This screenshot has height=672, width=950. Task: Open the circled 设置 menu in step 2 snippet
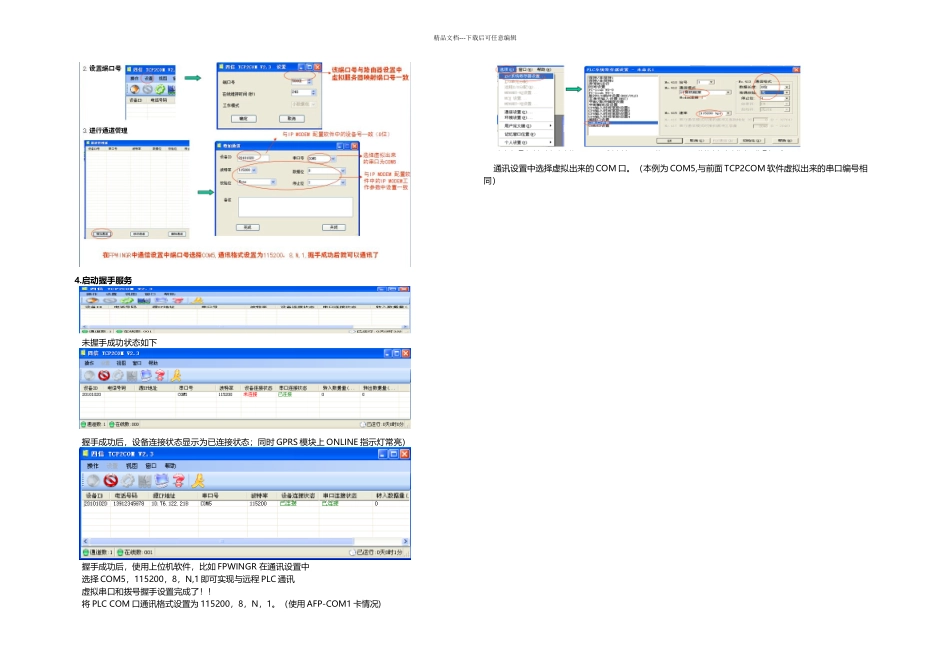click(148, 79)
